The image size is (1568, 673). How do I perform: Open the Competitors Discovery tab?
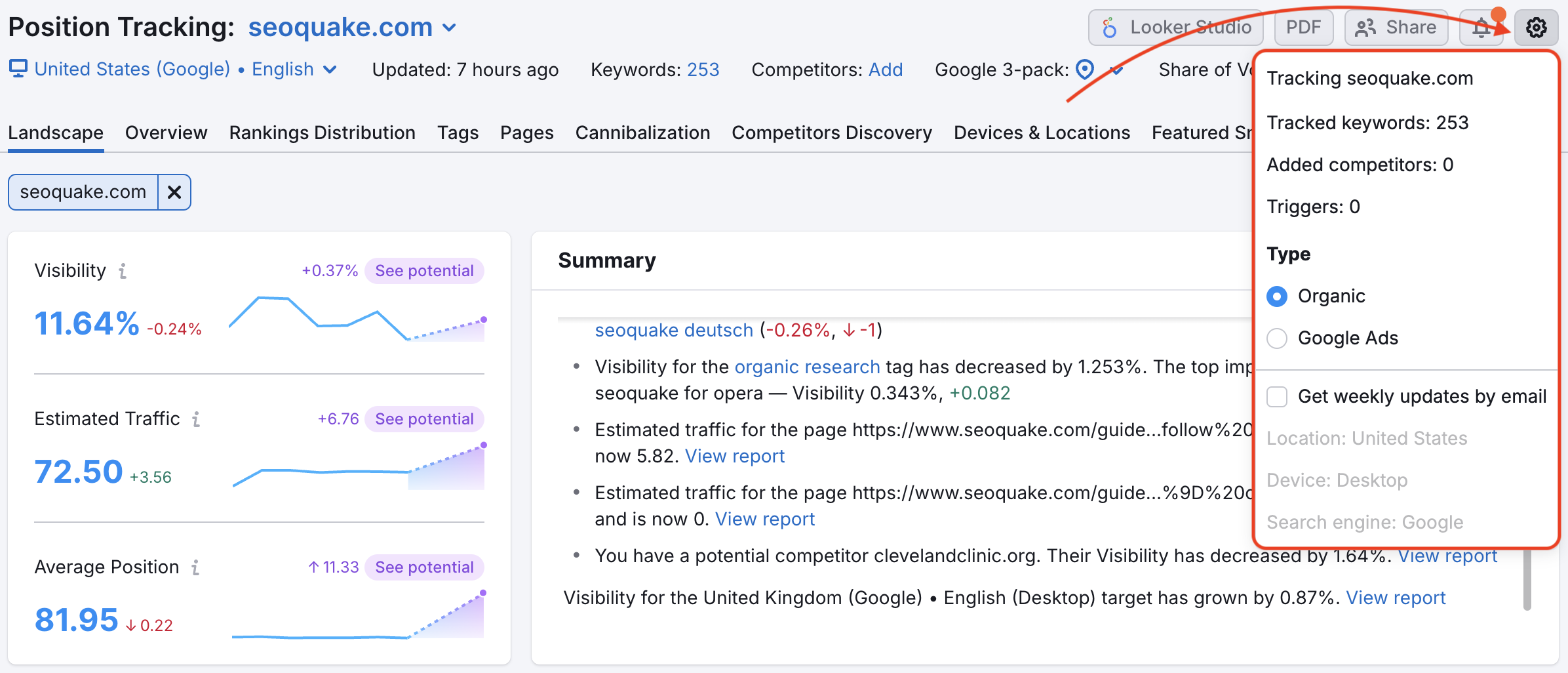[832, 133]
